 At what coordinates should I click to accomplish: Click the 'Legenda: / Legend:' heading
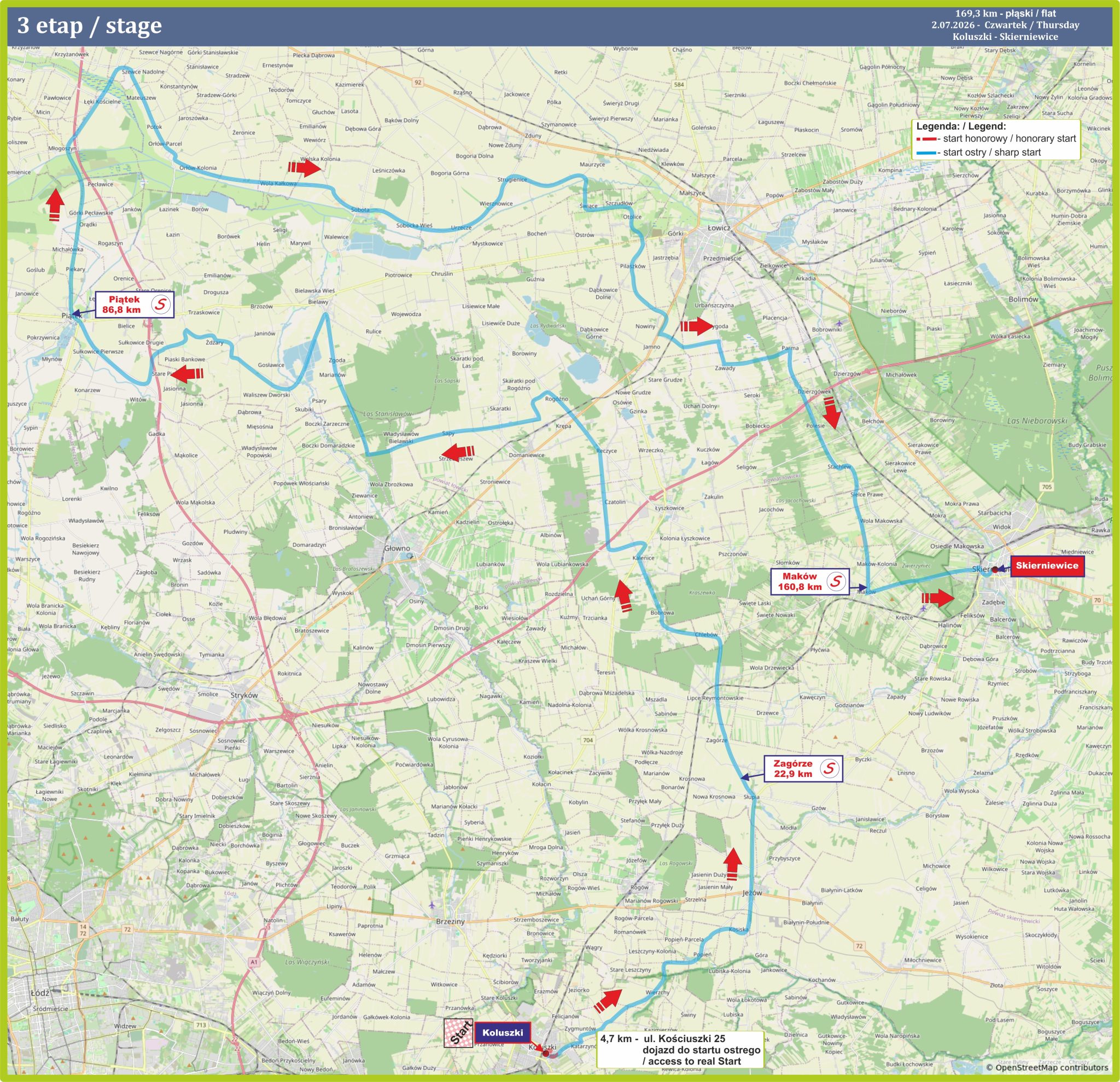[x=961, y=126]
